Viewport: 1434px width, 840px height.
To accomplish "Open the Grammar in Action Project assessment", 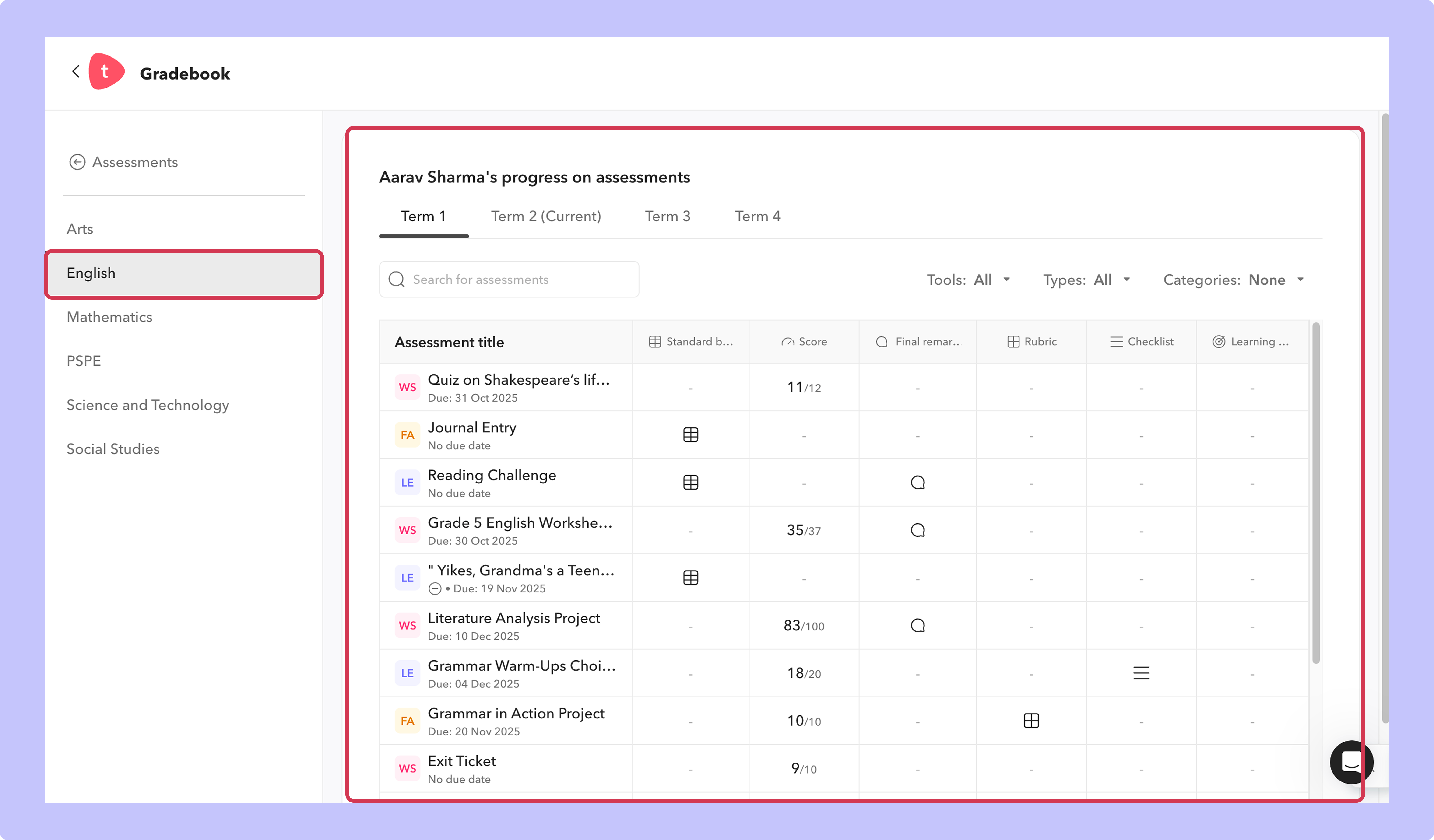I will point(516,714).
